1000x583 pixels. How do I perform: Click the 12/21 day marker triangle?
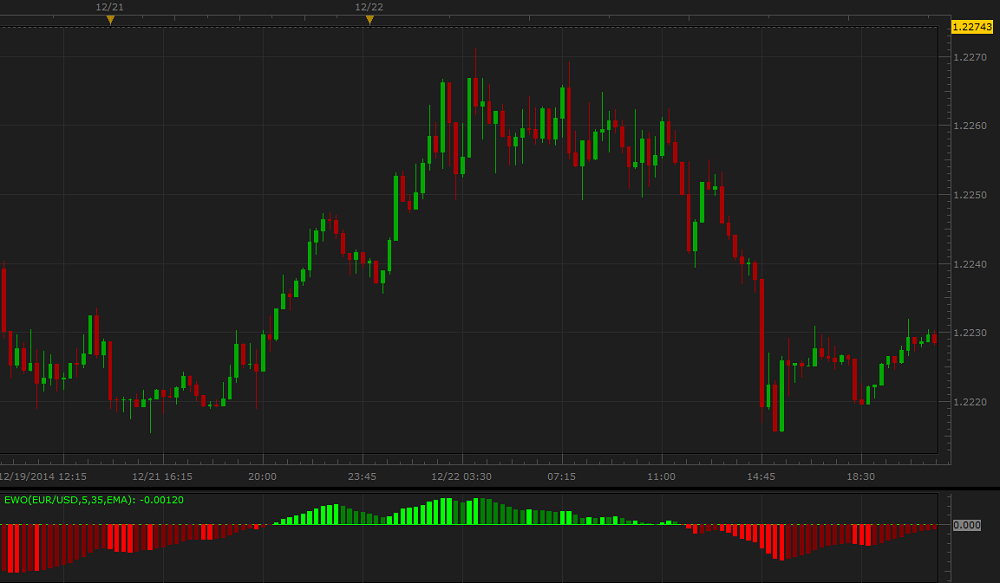[x=110, y=20]
